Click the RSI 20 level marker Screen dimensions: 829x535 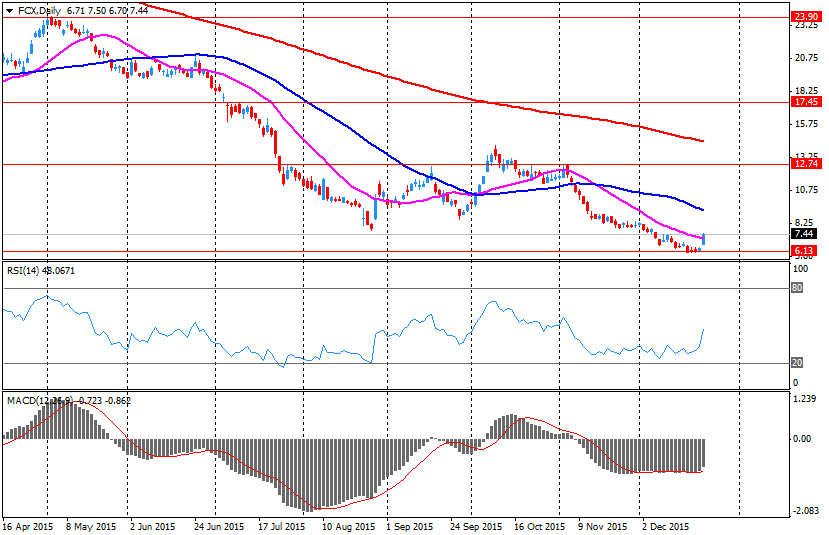(x=797, y=363)
